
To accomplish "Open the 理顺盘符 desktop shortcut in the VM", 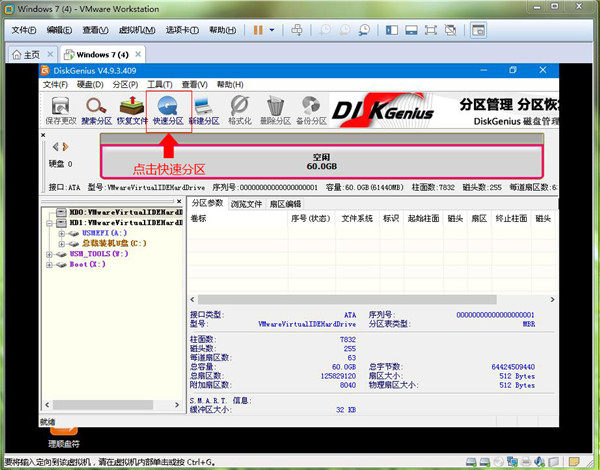I will 64,438.
